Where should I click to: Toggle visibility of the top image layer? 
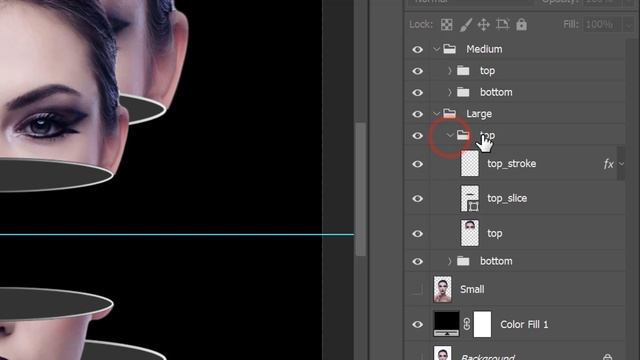(x=417, y=234)
